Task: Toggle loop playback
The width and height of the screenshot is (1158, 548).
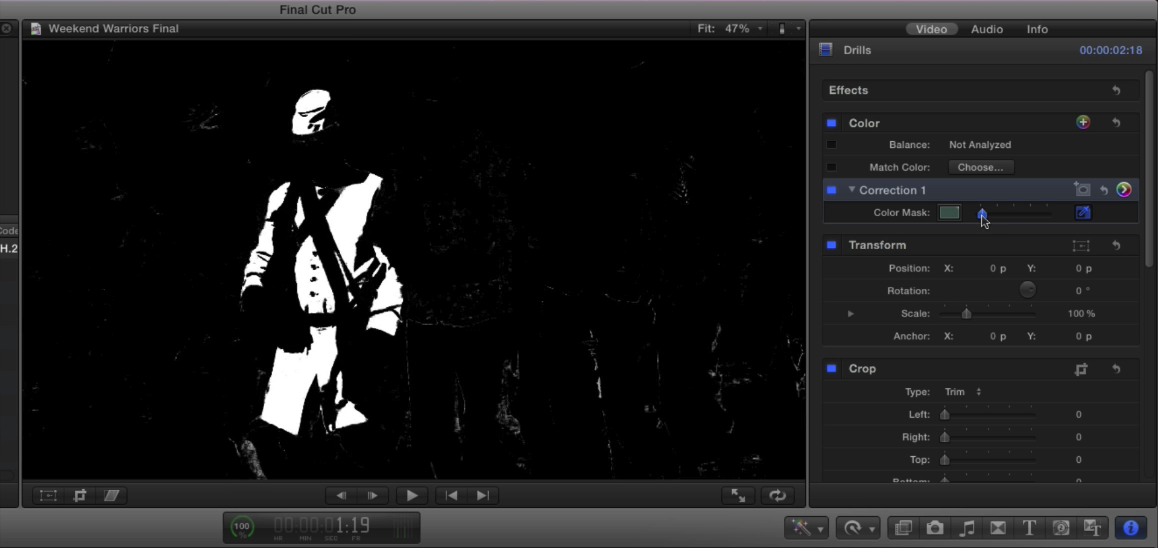Action: pyautogui.click(x=777, y=496)
